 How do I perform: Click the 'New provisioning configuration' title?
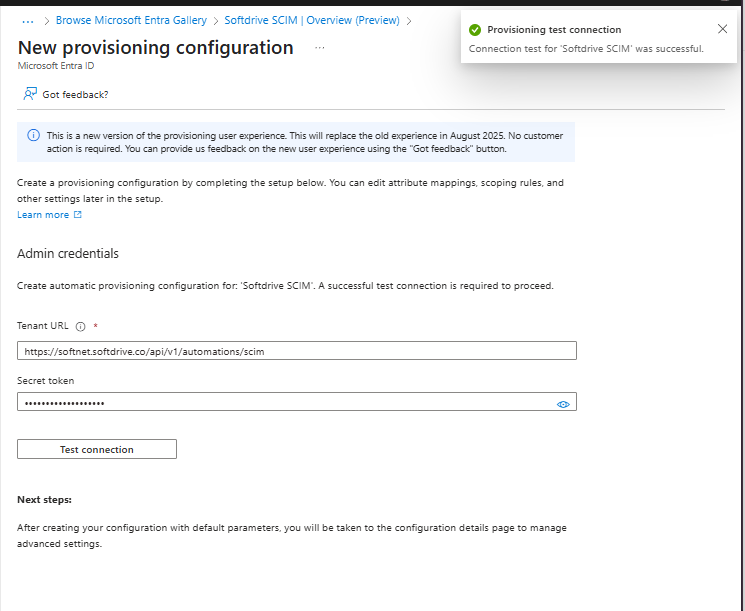click(155, 48)
